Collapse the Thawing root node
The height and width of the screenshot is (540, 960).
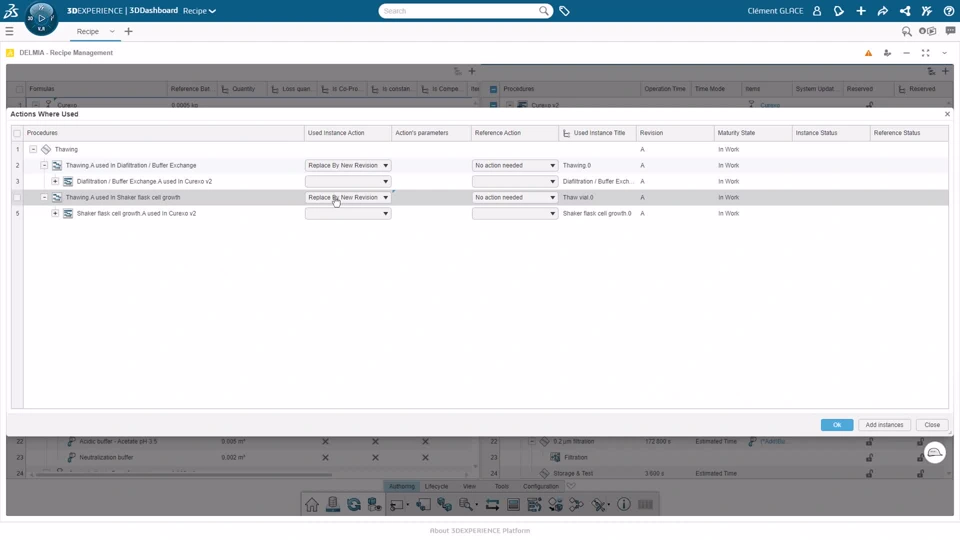(x=33, y=149)
